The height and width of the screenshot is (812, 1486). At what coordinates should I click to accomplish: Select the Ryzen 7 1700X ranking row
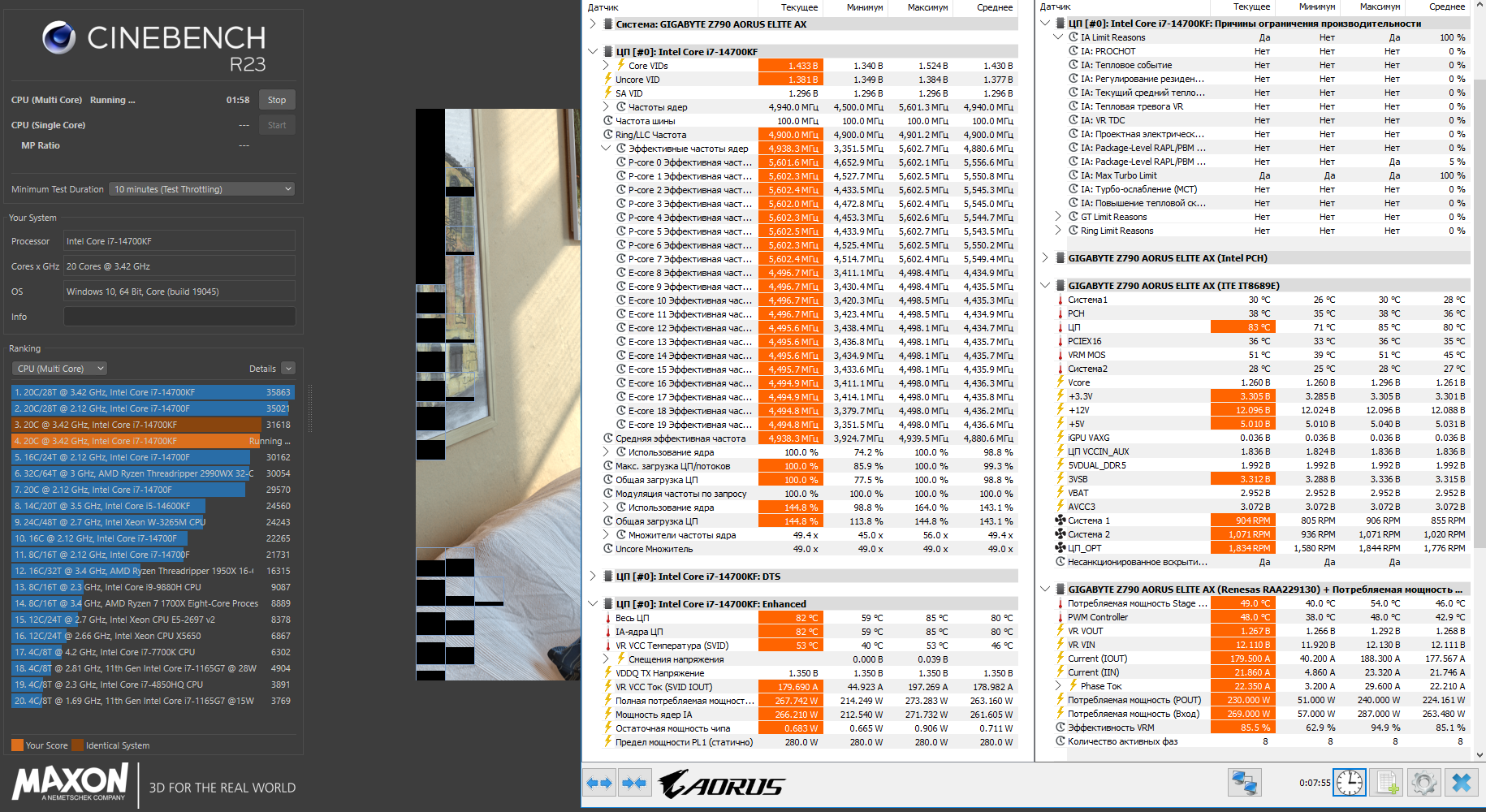point(153,603)
